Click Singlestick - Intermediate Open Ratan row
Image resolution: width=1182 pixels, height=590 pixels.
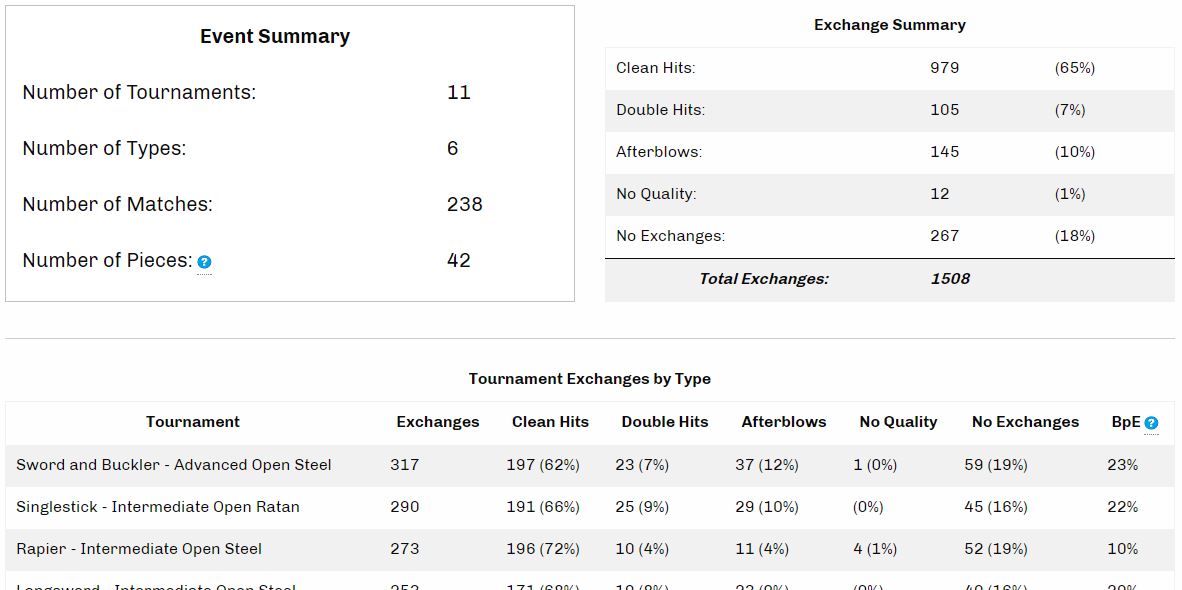[x=158, y=507]
